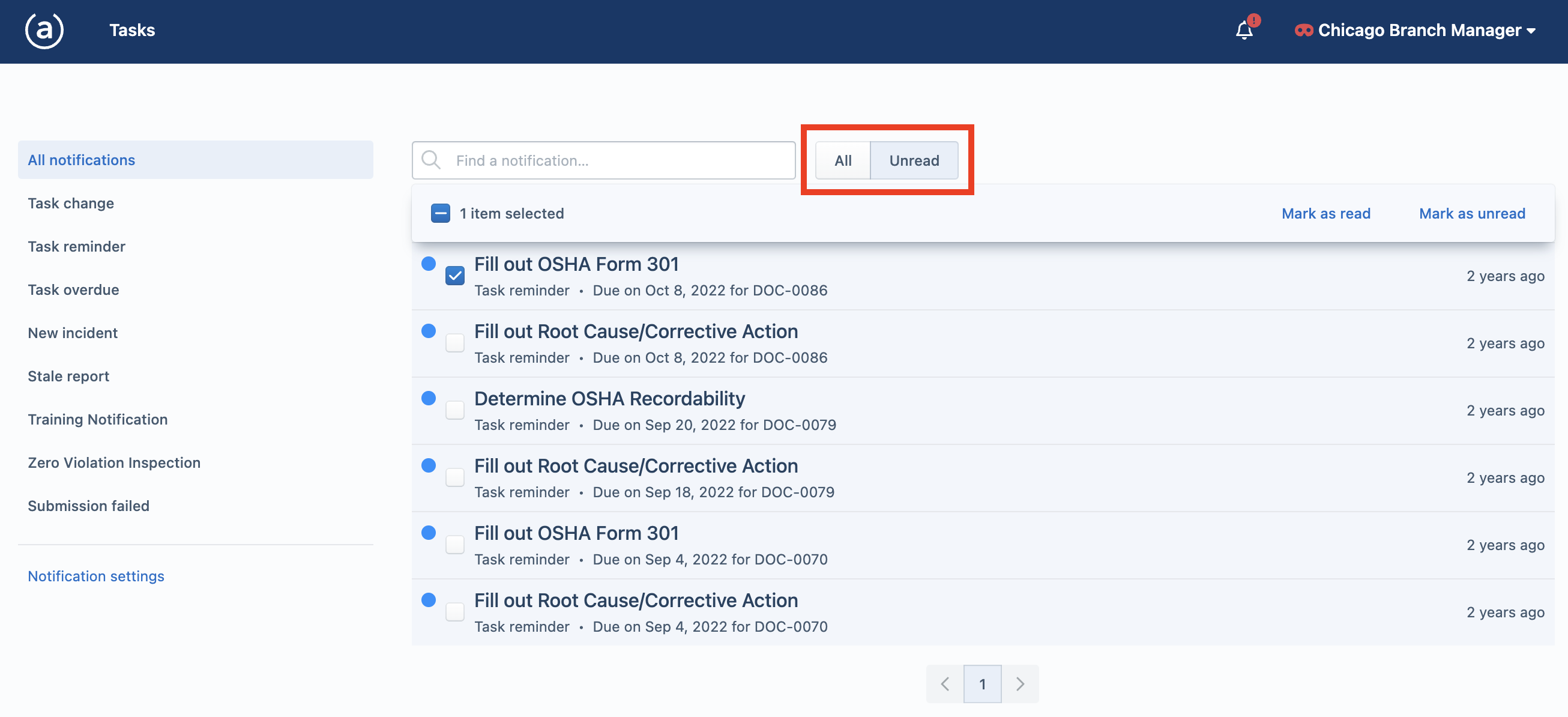The width and height of the screenshot is (1568, 717).
Task: Filter by Task reminder category
Action: click(x=77, y=247)
